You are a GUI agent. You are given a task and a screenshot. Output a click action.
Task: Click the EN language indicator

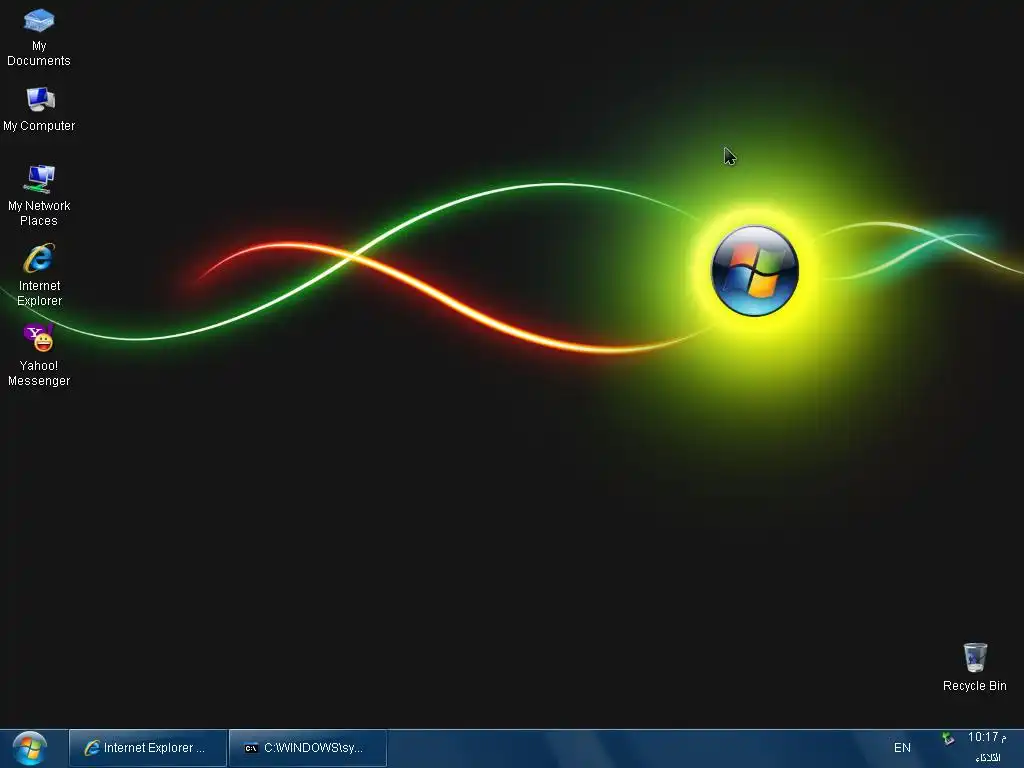pos(902,748)
